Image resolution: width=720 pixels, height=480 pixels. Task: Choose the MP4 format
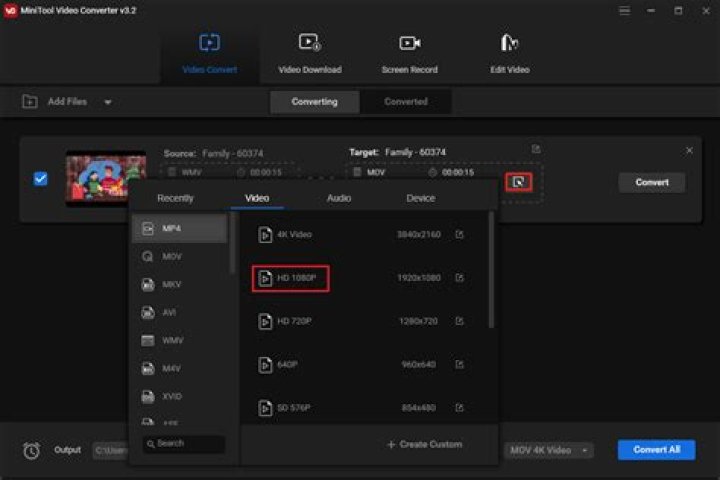[180, 228]
